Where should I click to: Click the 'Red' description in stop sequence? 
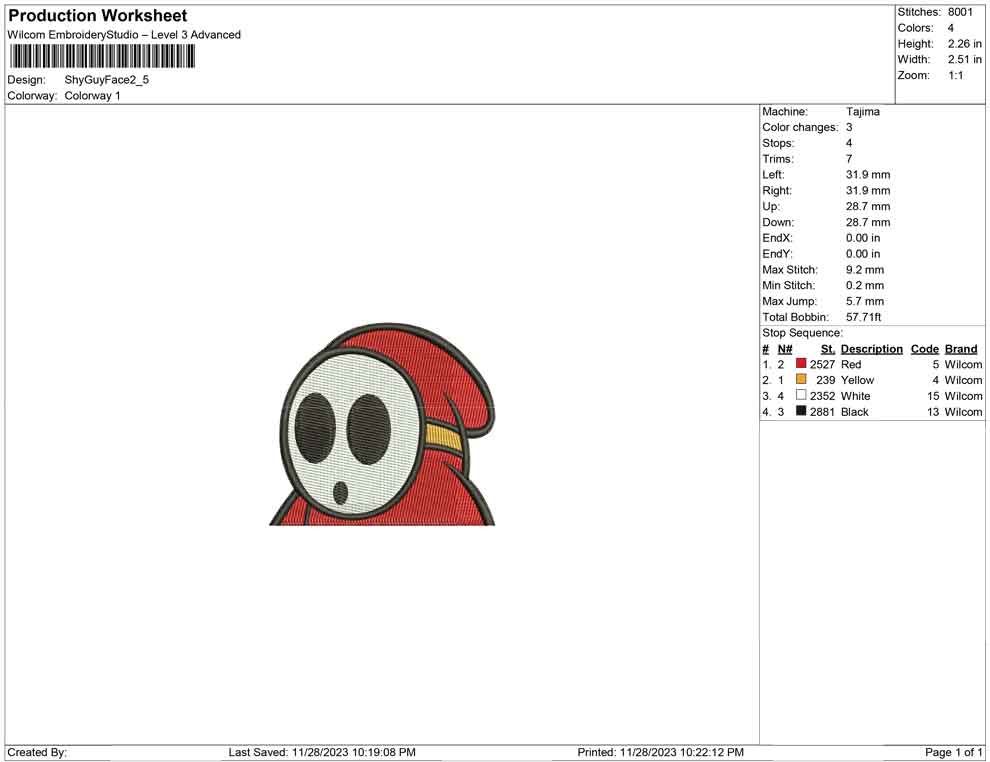851,364
